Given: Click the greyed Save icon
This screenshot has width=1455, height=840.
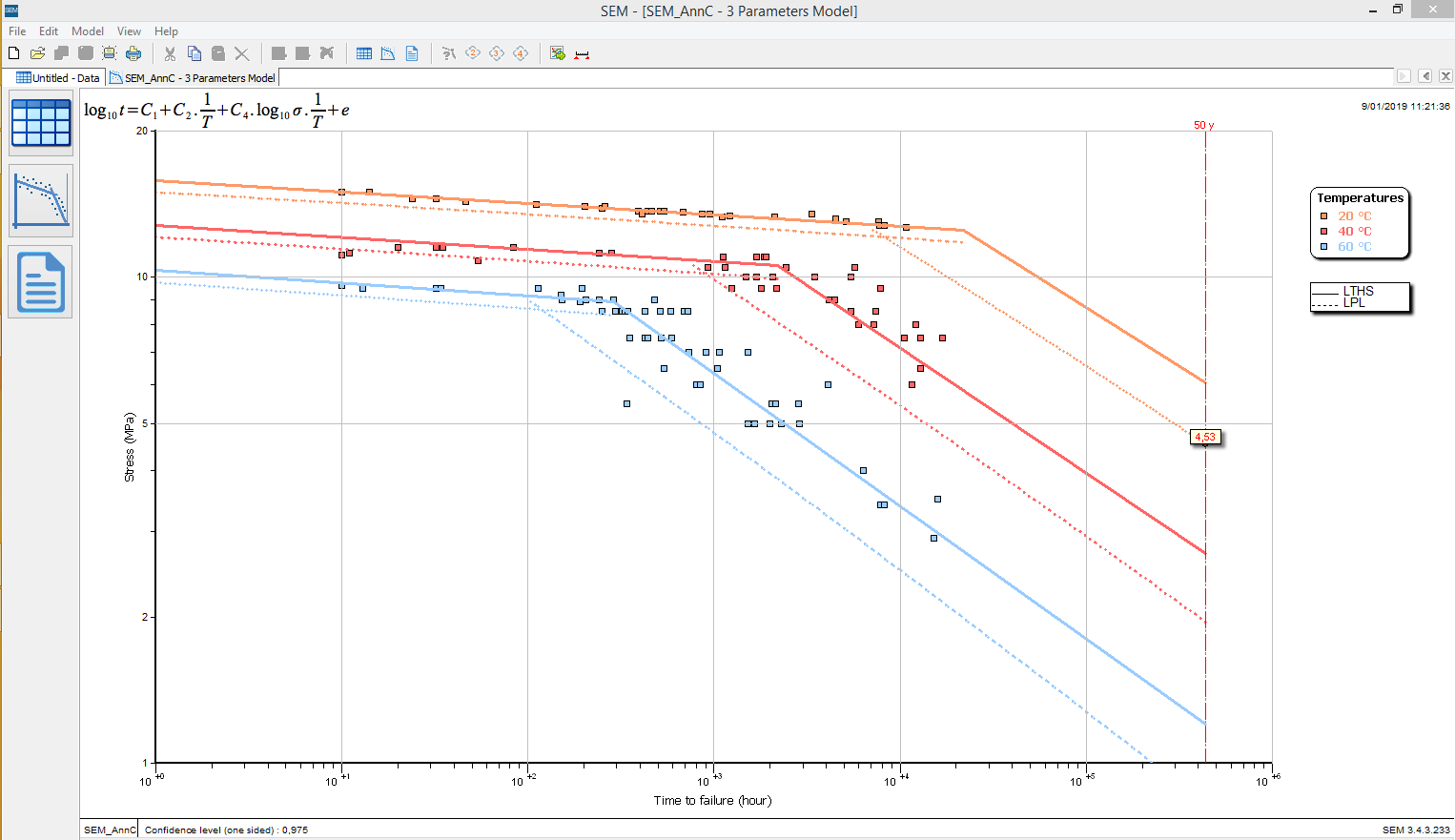Looking at the screenshot, I should (x=86, y=53).
